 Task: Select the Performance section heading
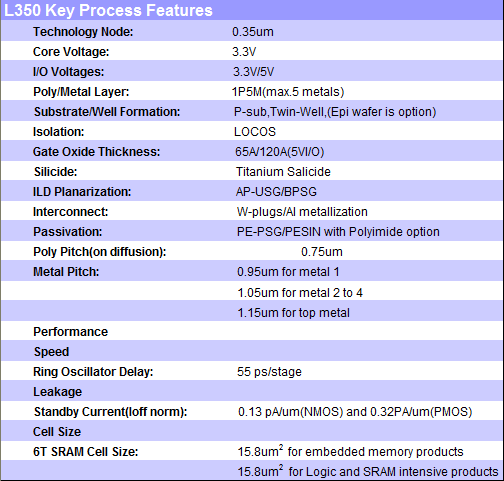click(x=71, y=332)
